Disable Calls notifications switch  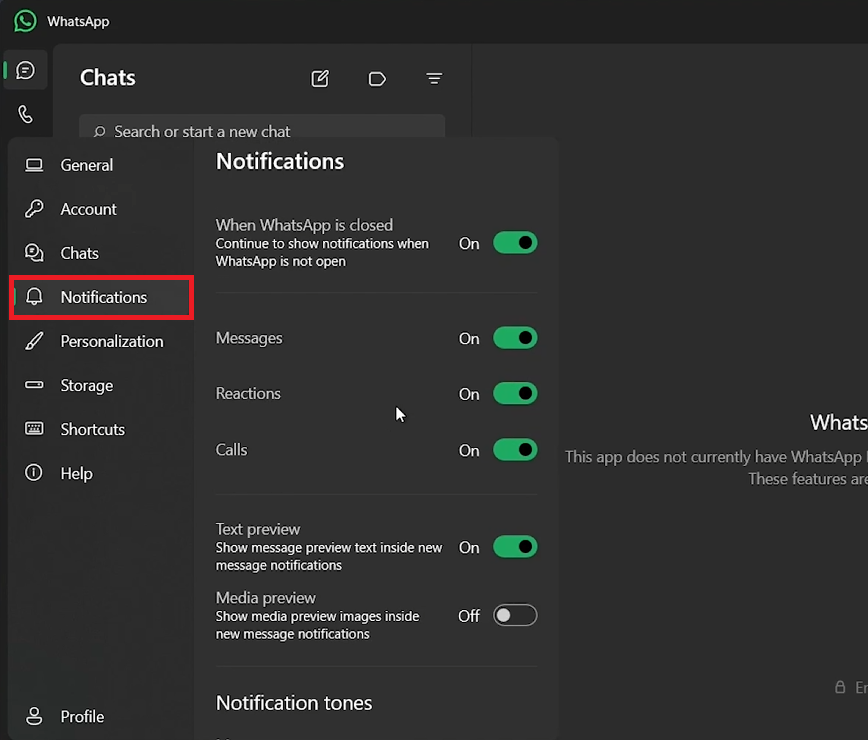click(x=515, y=450)
